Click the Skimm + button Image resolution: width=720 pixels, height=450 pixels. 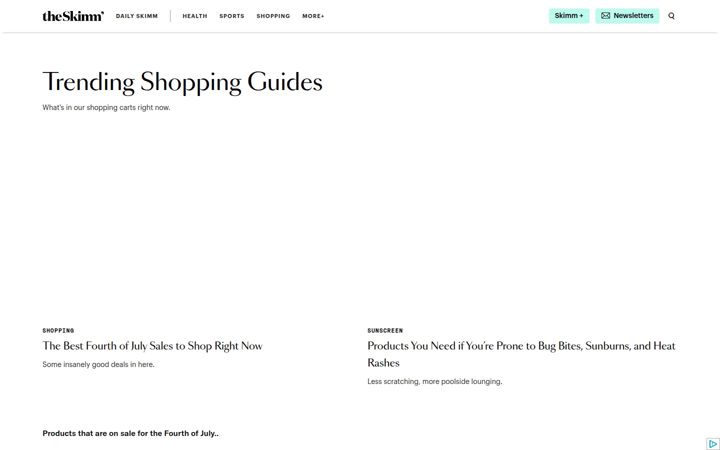coord(569,16)
